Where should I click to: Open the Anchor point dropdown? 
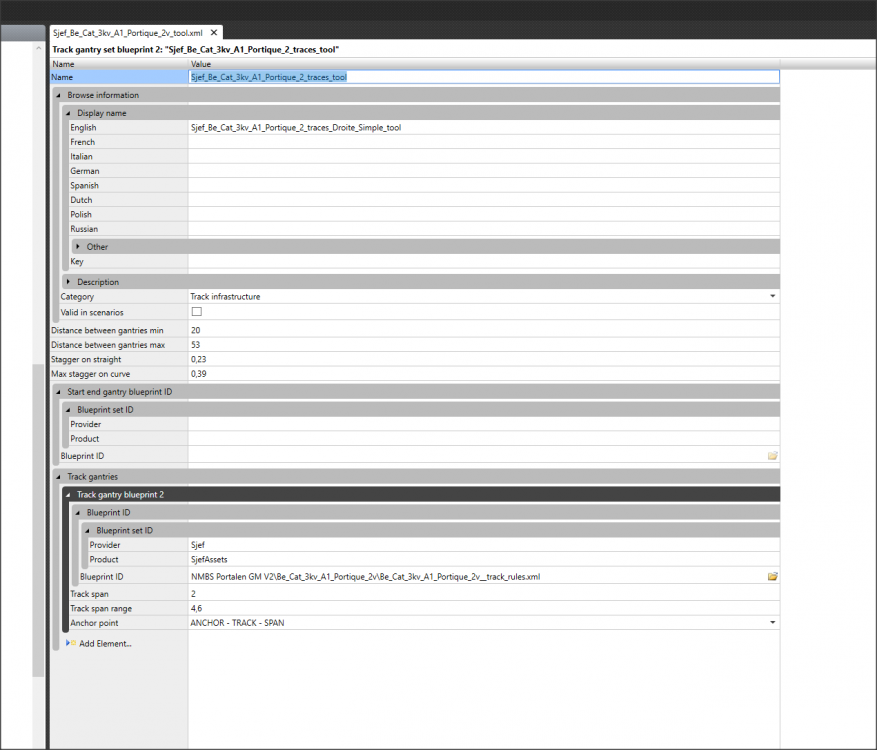[772, 623]
